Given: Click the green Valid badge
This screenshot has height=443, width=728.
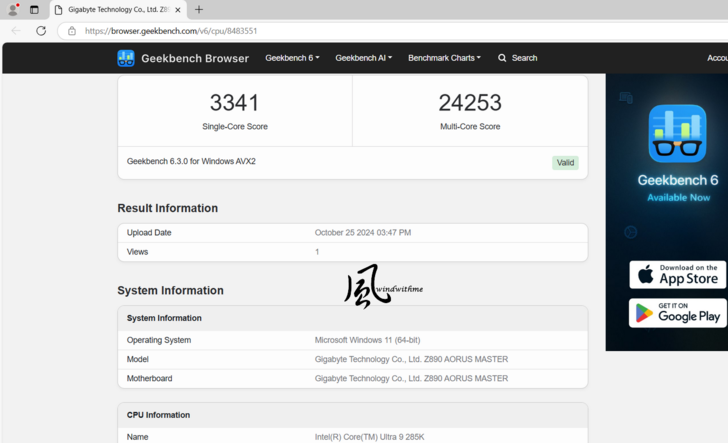Looking at the screenshot, I should point(565,163).
